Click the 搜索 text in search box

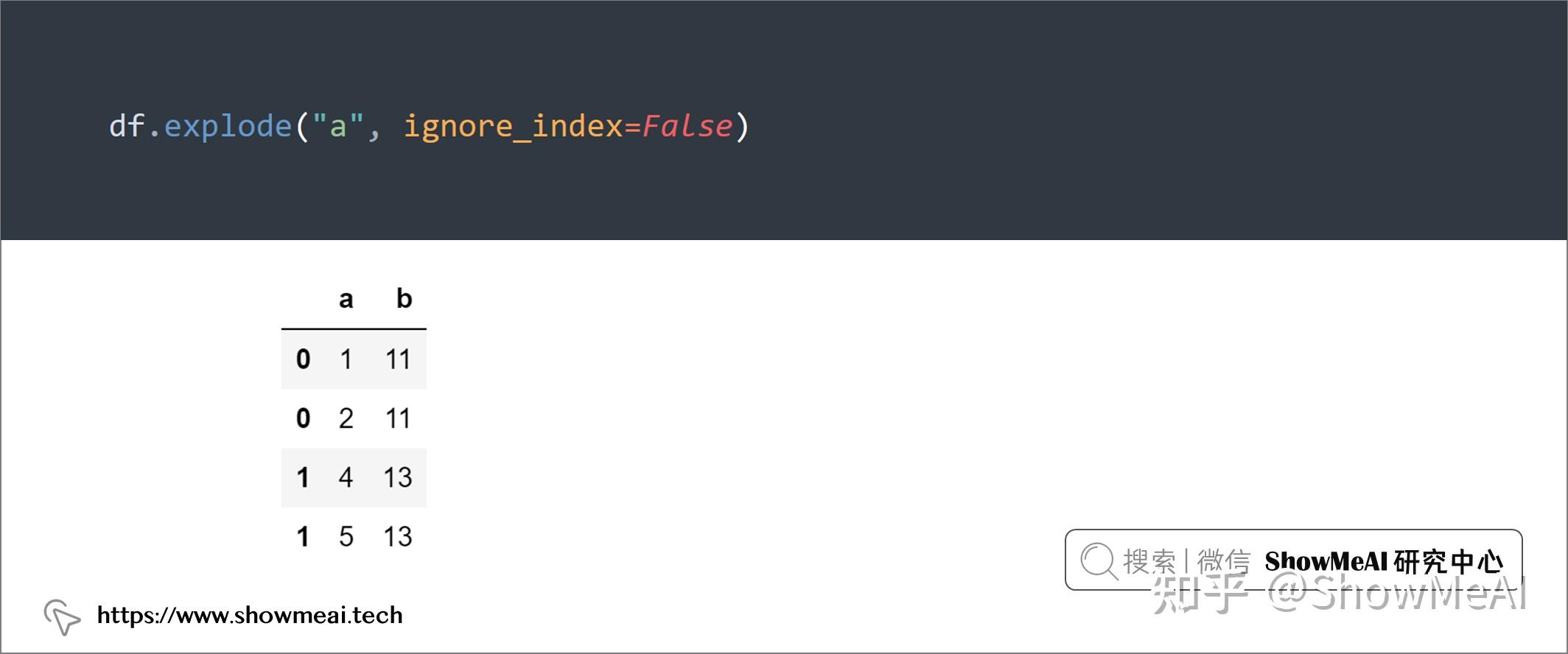pos(1149,561)
